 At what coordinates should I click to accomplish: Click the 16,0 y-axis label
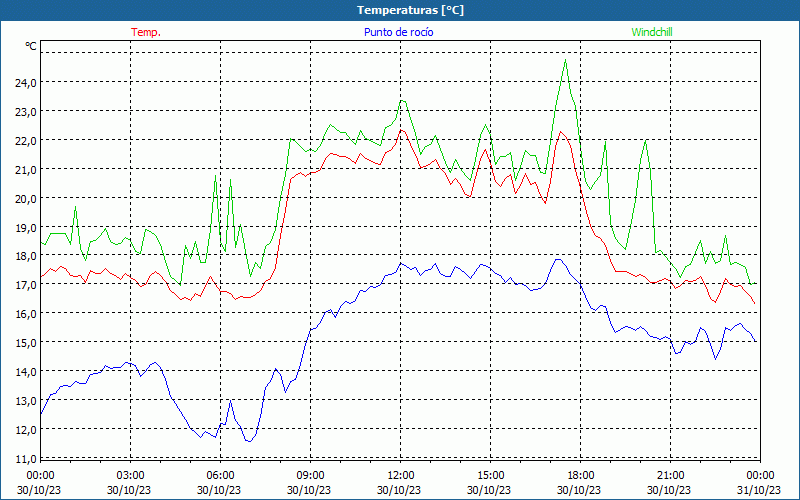coord(26,314)
